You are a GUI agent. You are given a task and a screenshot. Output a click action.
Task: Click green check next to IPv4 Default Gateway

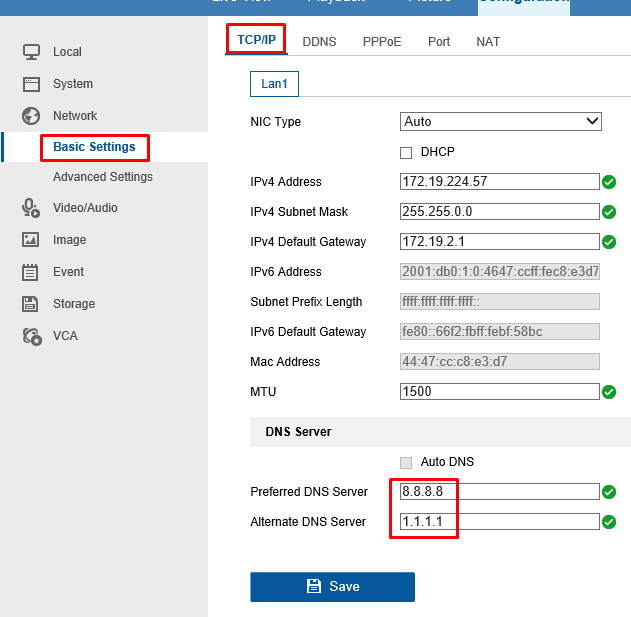[609, 242]
